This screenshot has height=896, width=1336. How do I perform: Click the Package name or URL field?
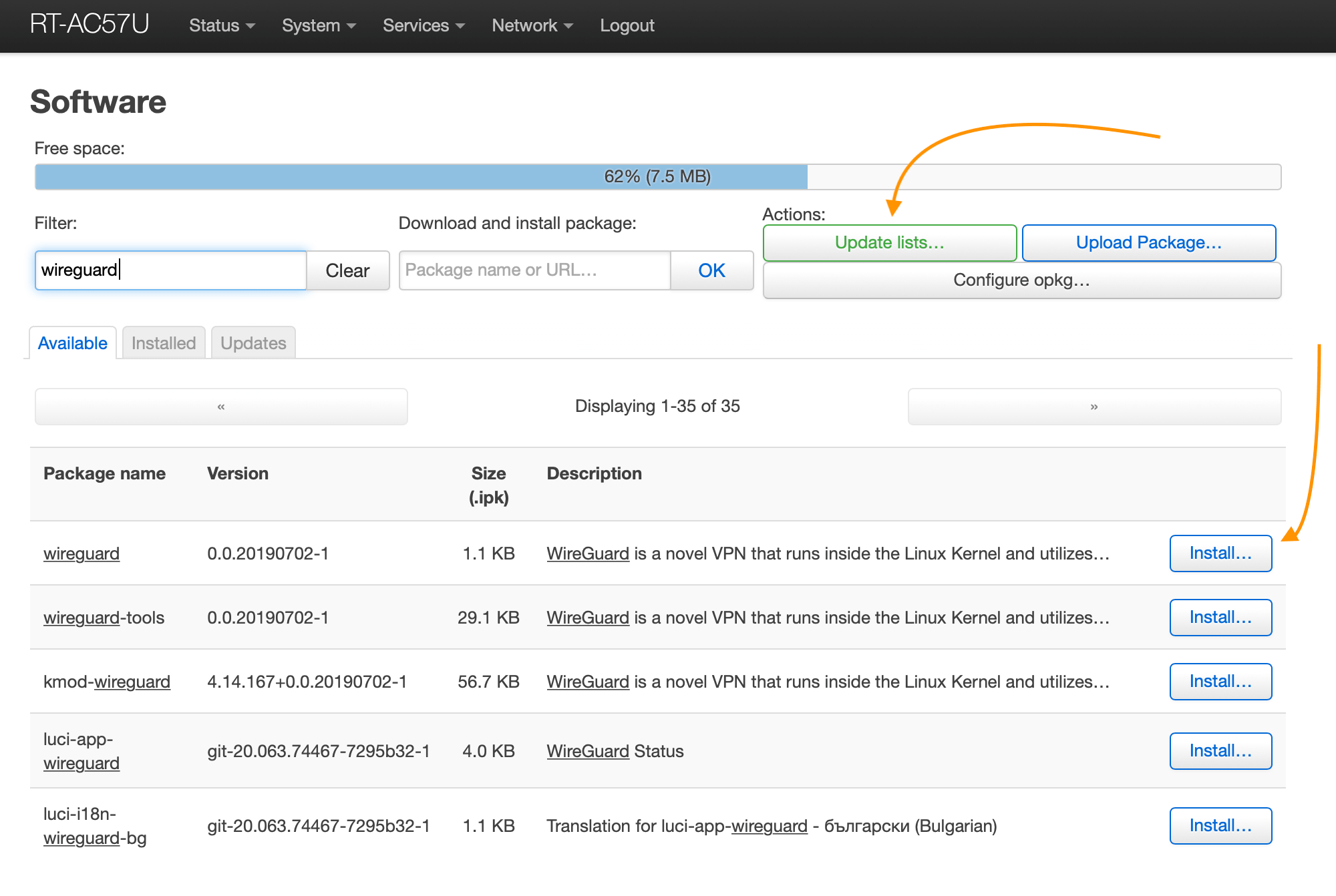[x=534, y=270]
